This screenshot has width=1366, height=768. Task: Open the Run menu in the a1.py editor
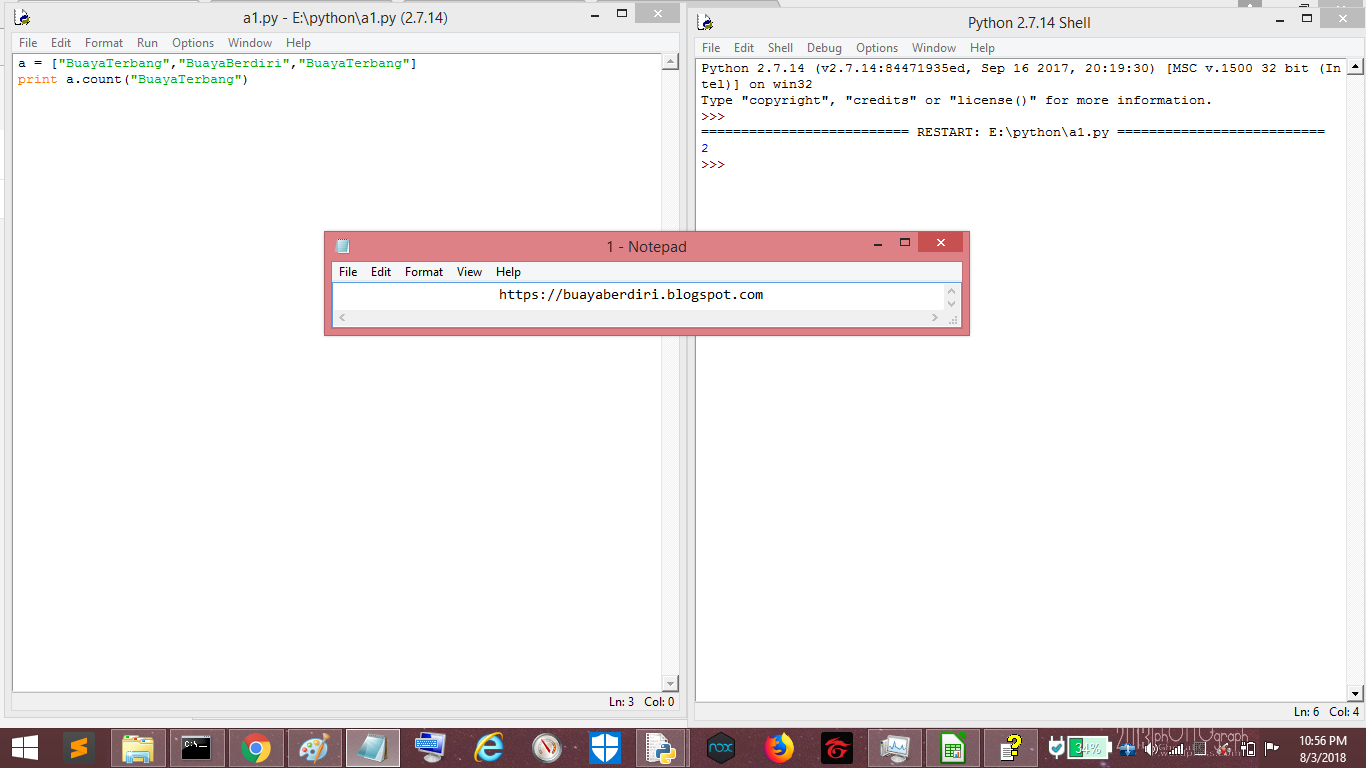click(146, 42)
